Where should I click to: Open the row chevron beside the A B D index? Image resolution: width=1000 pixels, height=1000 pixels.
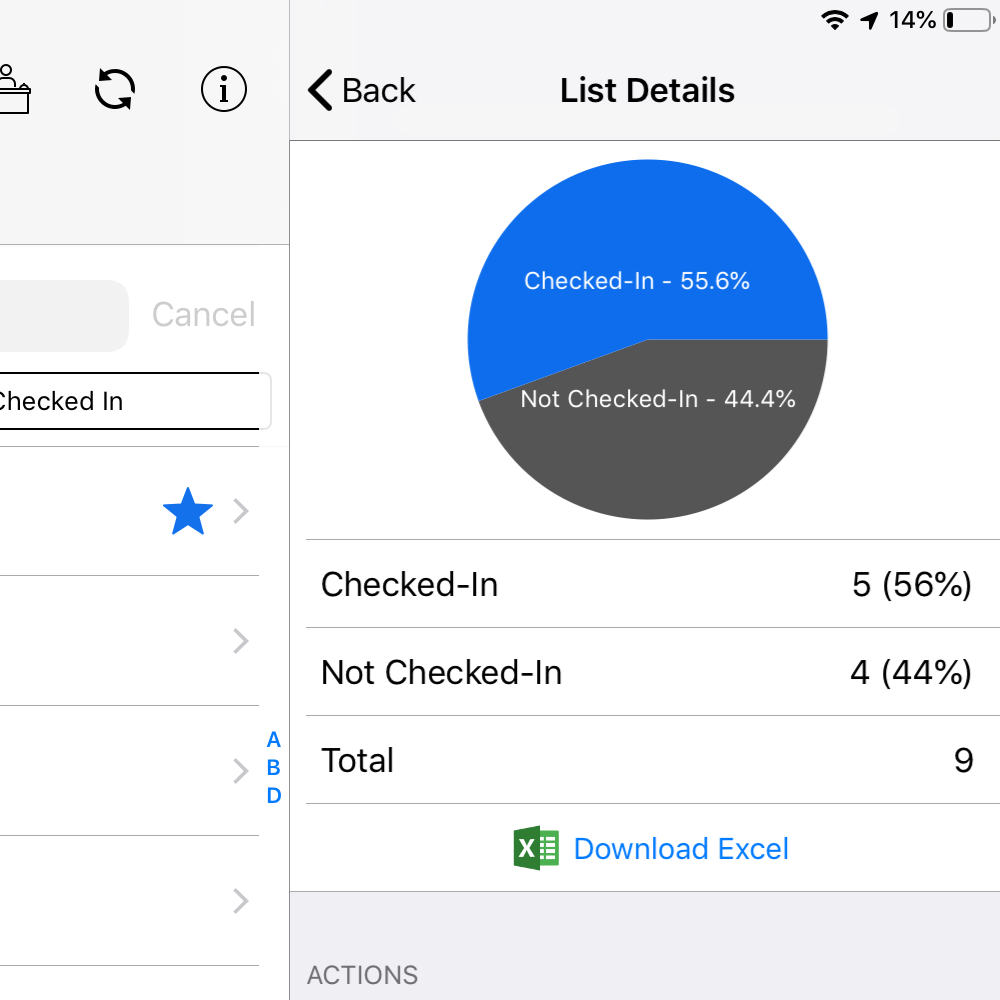(240, 771)
